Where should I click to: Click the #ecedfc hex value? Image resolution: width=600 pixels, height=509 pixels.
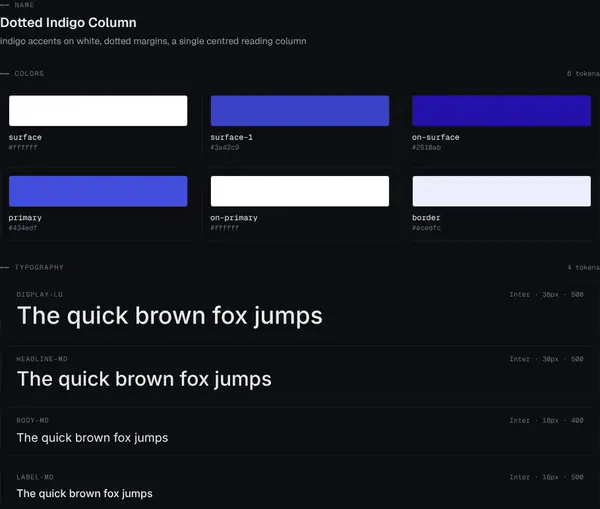point(426,228)
